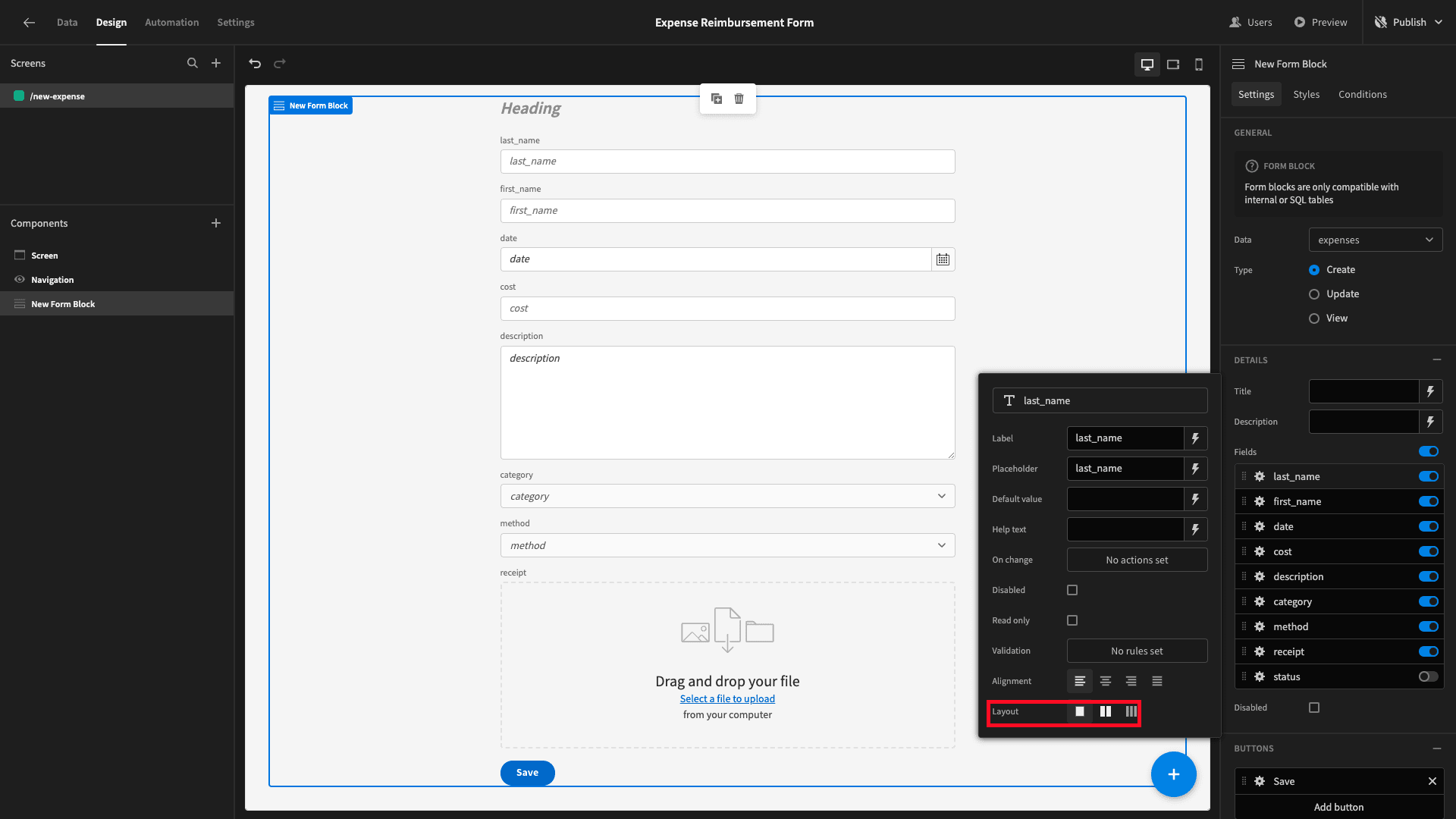
Task: Open settings gear for cost field
Action: (x=1260, y=551)
